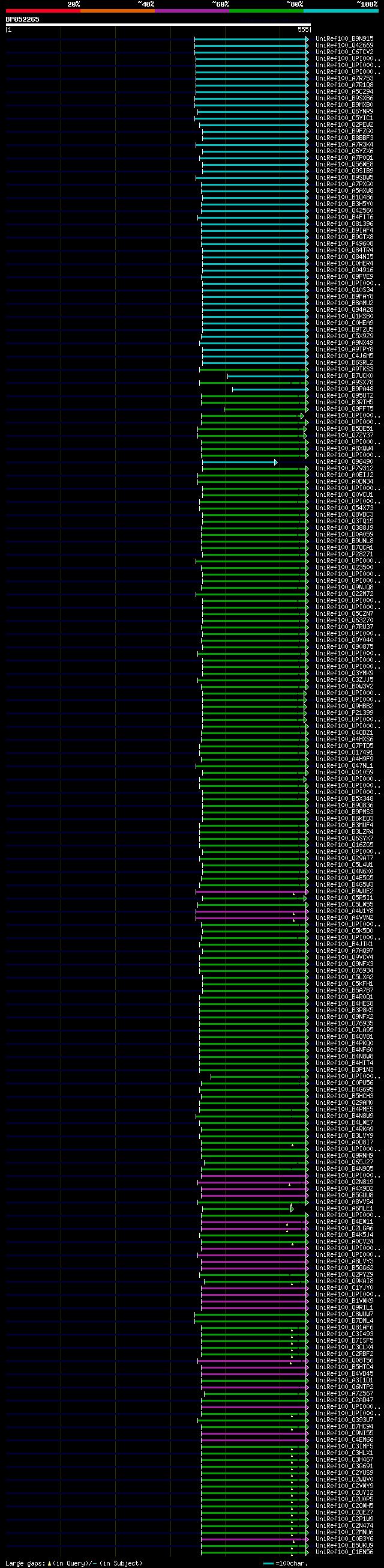Click the white query sequence ruler bar

158,25
